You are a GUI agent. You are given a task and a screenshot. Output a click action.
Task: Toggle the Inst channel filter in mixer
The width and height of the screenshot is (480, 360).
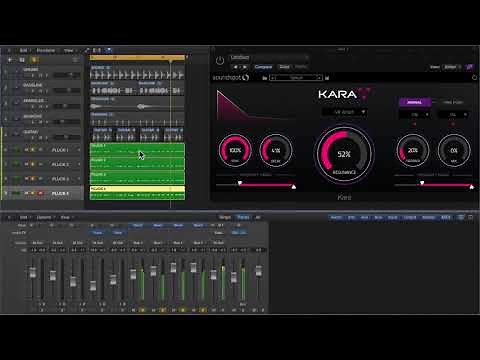coord(351,217)
